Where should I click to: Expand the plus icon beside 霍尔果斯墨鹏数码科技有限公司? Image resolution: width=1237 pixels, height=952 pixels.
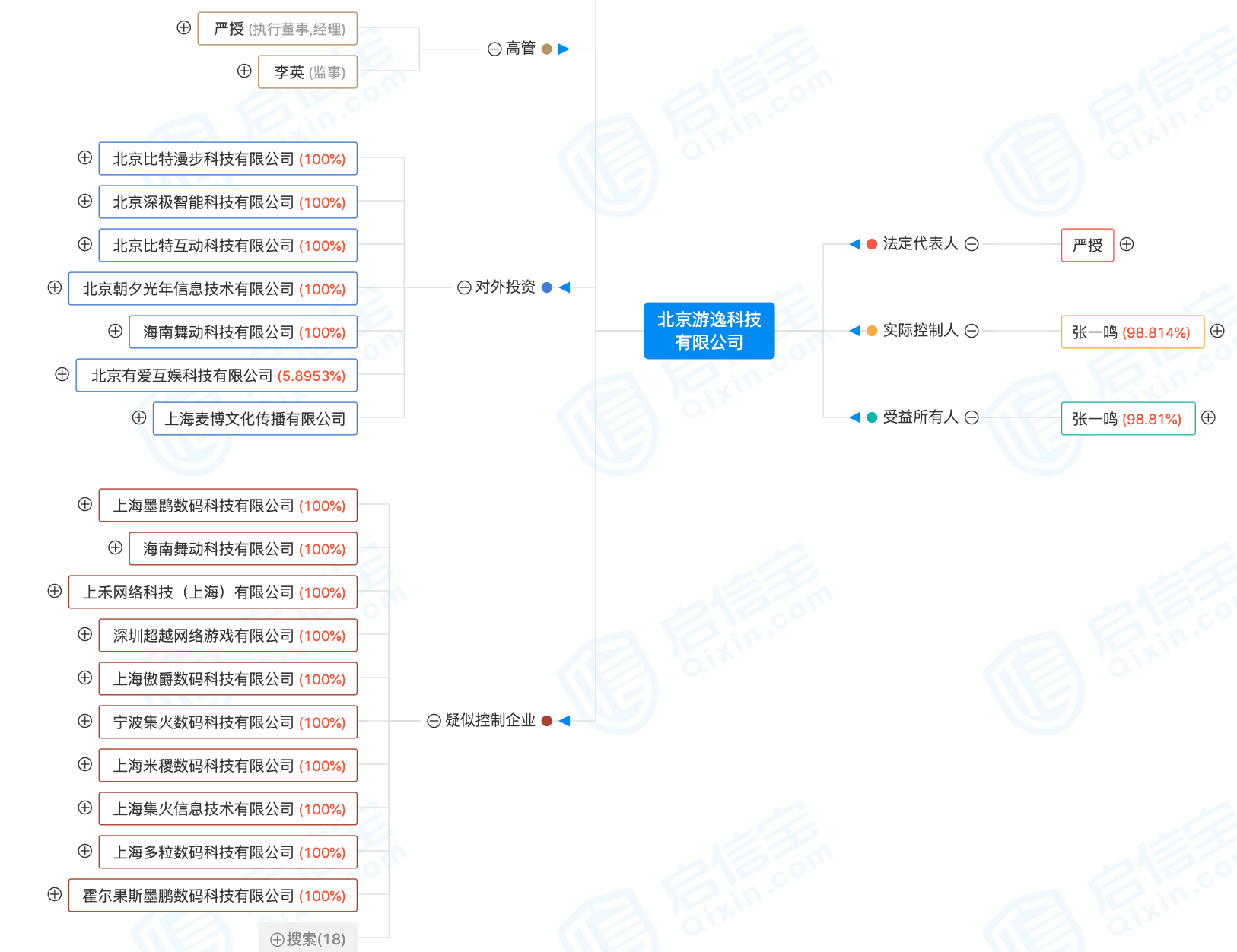[54, 895]
